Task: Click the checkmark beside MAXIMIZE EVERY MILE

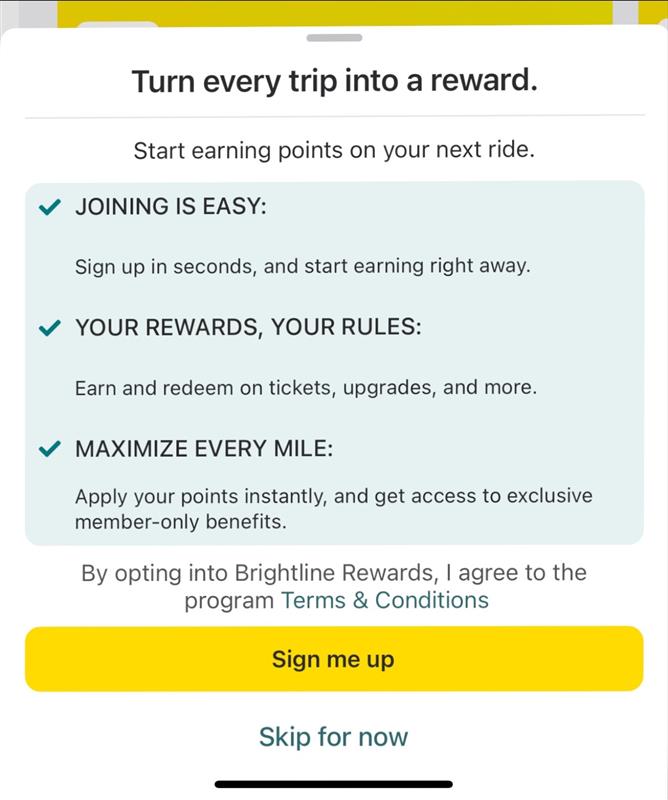Action: (48, 449)
